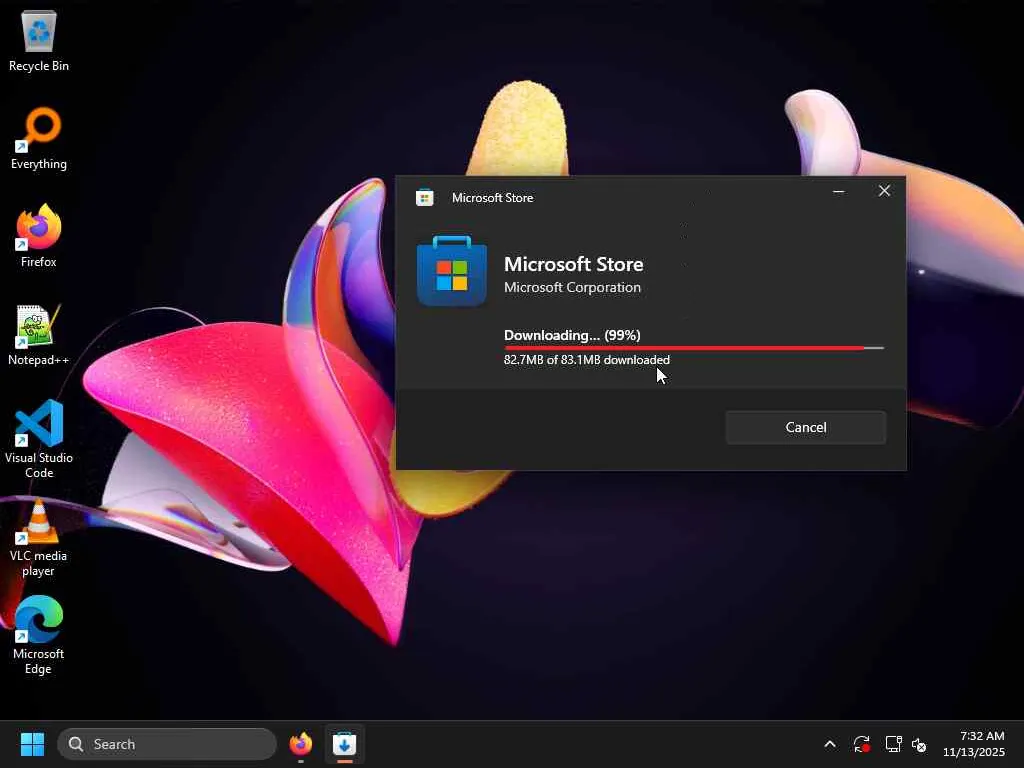Click the taskbar Search box

[167, 744]
